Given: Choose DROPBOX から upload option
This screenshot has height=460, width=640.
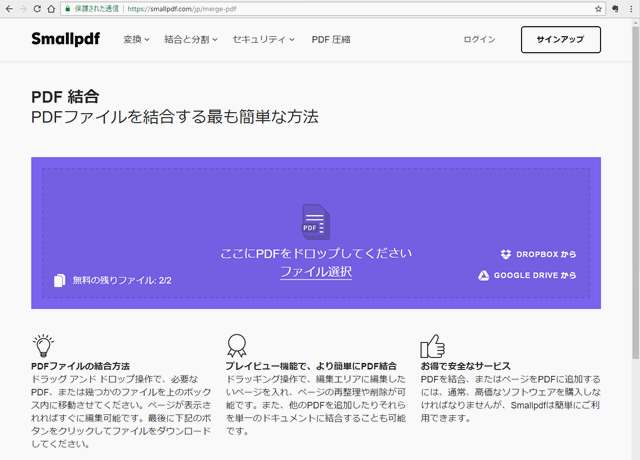Looking at the screenshot, I should point(538,254).
